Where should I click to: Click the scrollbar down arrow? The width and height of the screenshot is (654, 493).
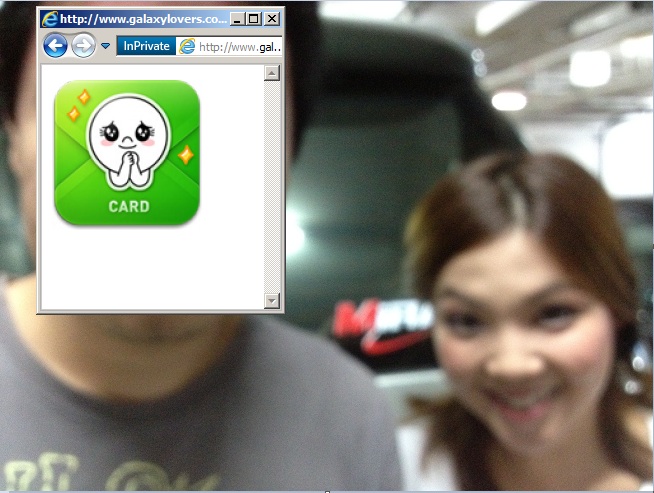pos(272,301)
